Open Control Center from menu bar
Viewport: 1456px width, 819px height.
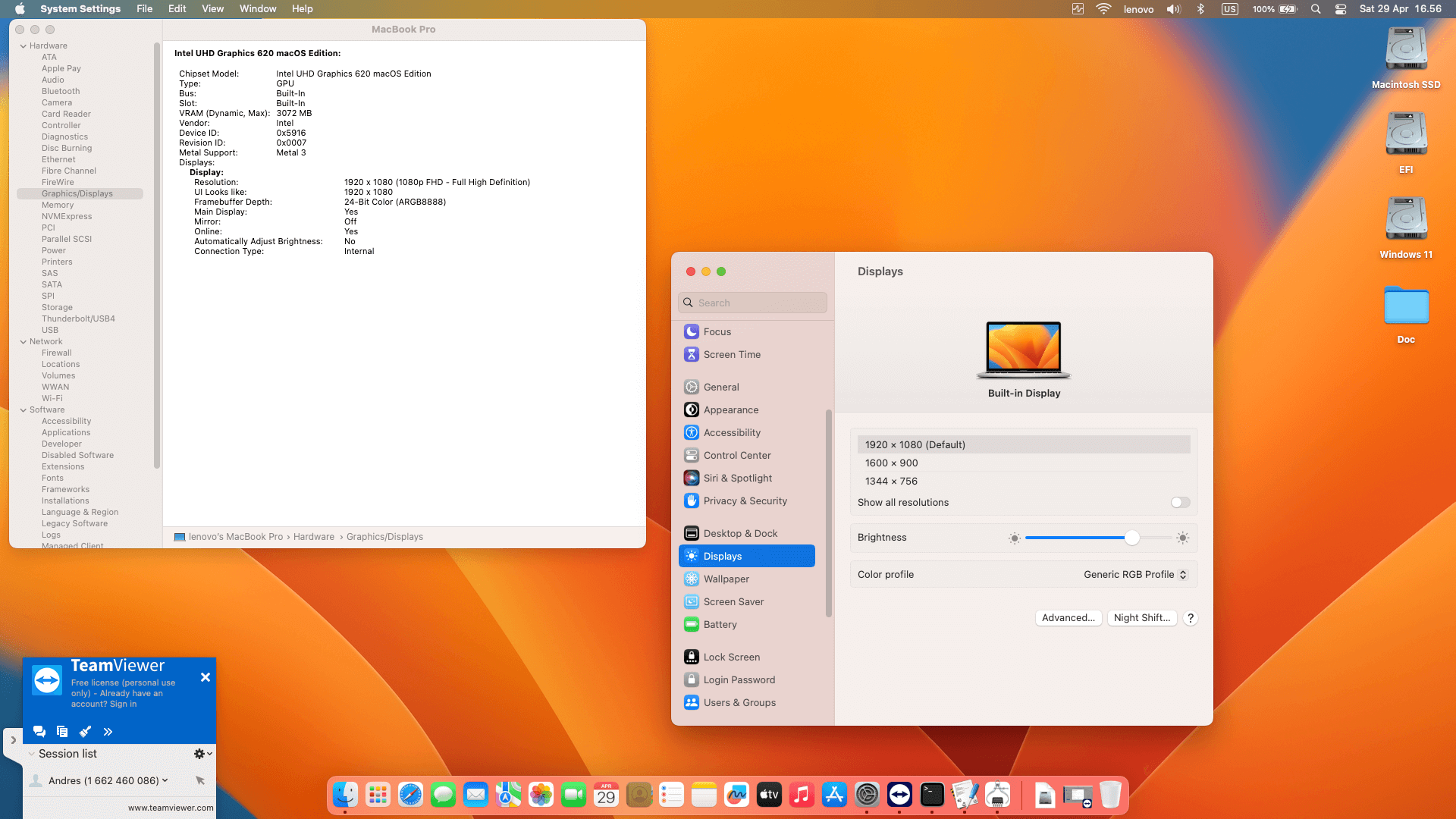(1341, 9)
